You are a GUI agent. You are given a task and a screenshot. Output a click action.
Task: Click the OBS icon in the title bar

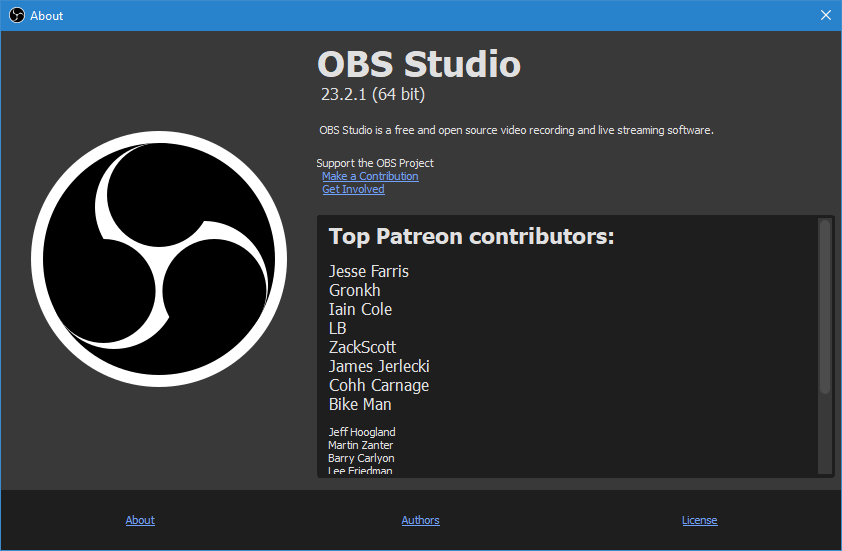coord(17,15)
